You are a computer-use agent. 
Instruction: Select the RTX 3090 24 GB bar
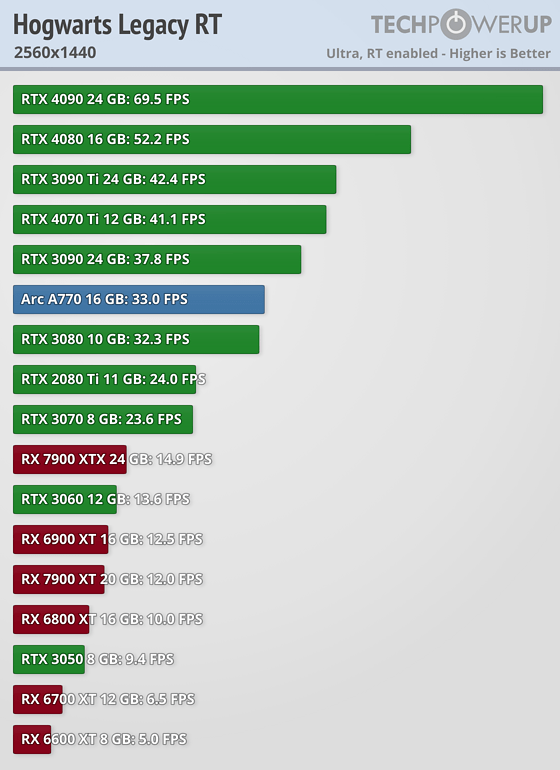[x=157, y=259]
